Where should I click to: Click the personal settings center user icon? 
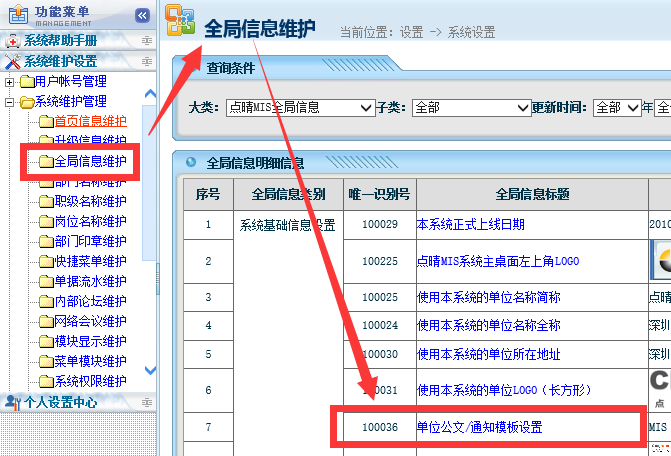coord(12,403)
